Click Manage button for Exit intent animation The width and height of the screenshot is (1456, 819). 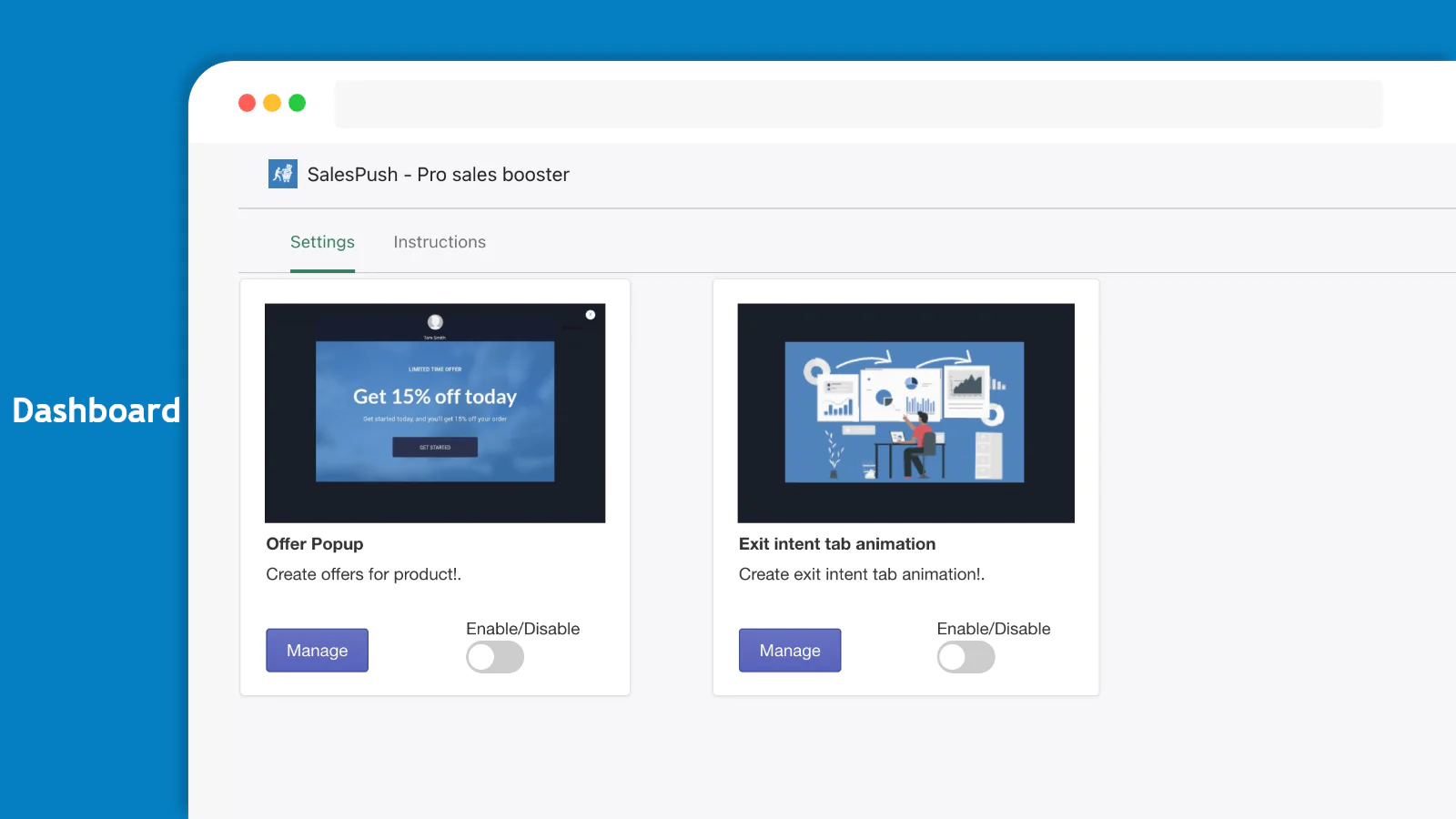(x=790, y=651)
